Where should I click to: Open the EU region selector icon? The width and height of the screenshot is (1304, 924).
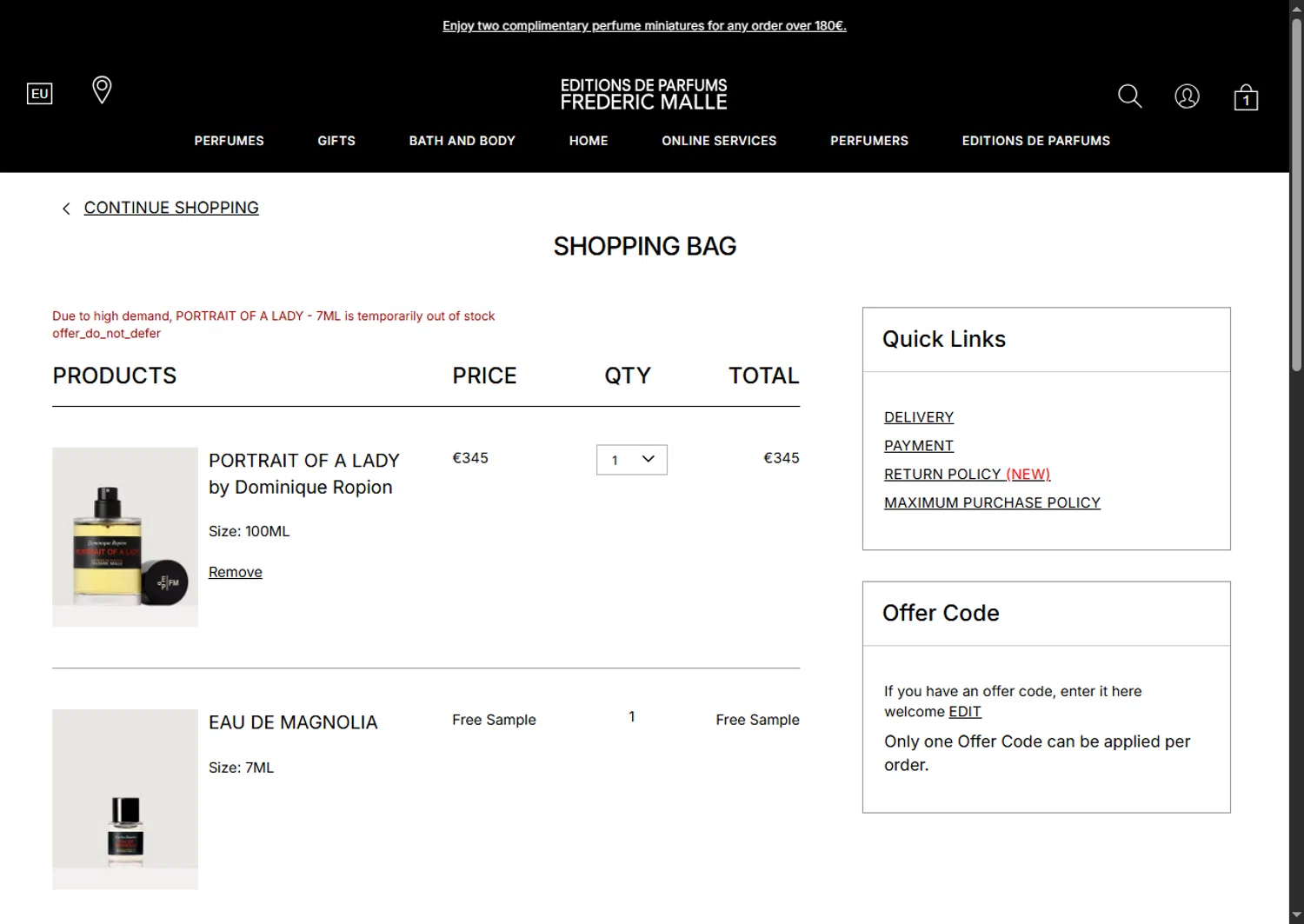point(40,94)
